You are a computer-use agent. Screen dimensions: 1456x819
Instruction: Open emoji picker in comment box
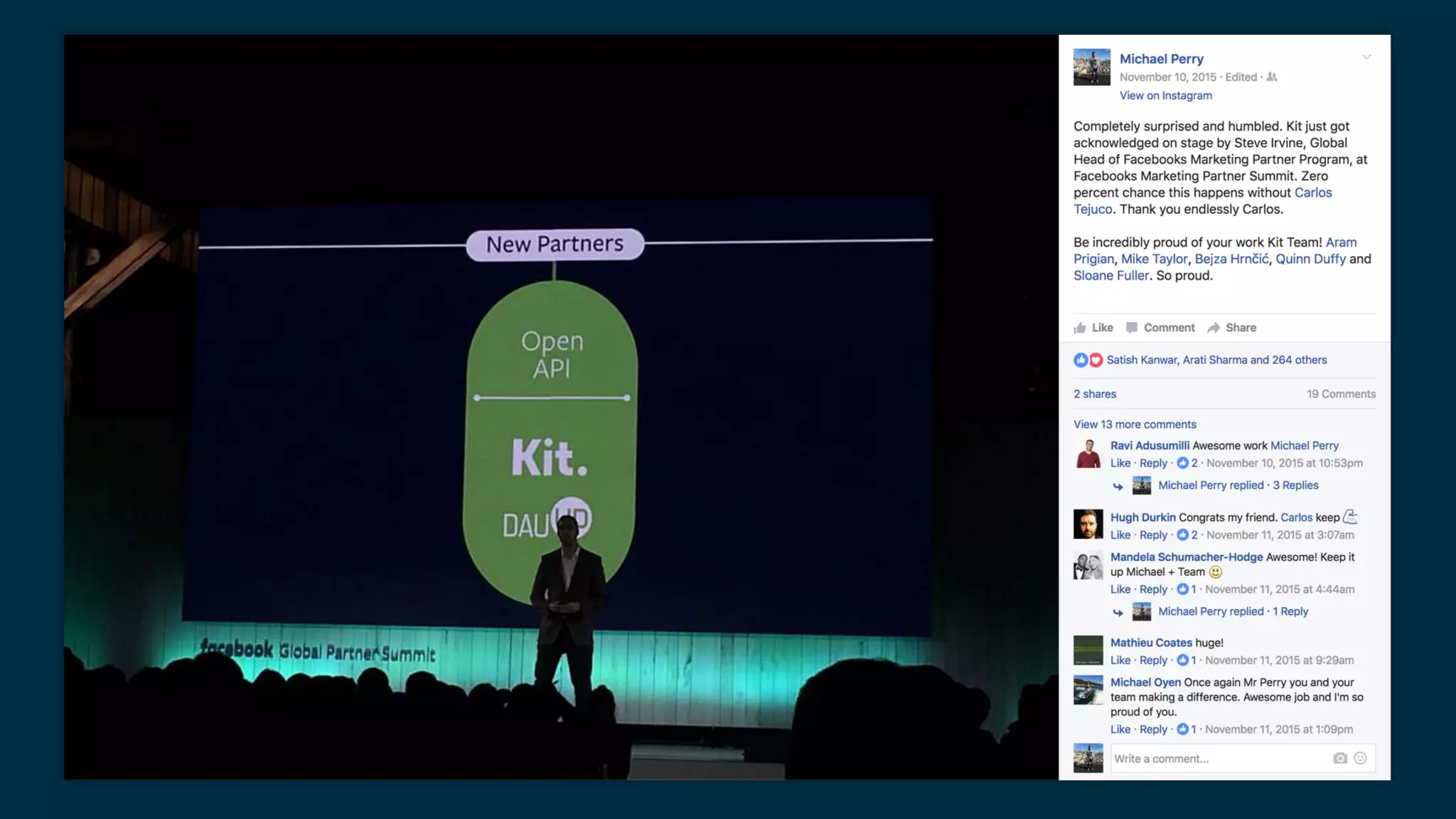point(1360,759)
